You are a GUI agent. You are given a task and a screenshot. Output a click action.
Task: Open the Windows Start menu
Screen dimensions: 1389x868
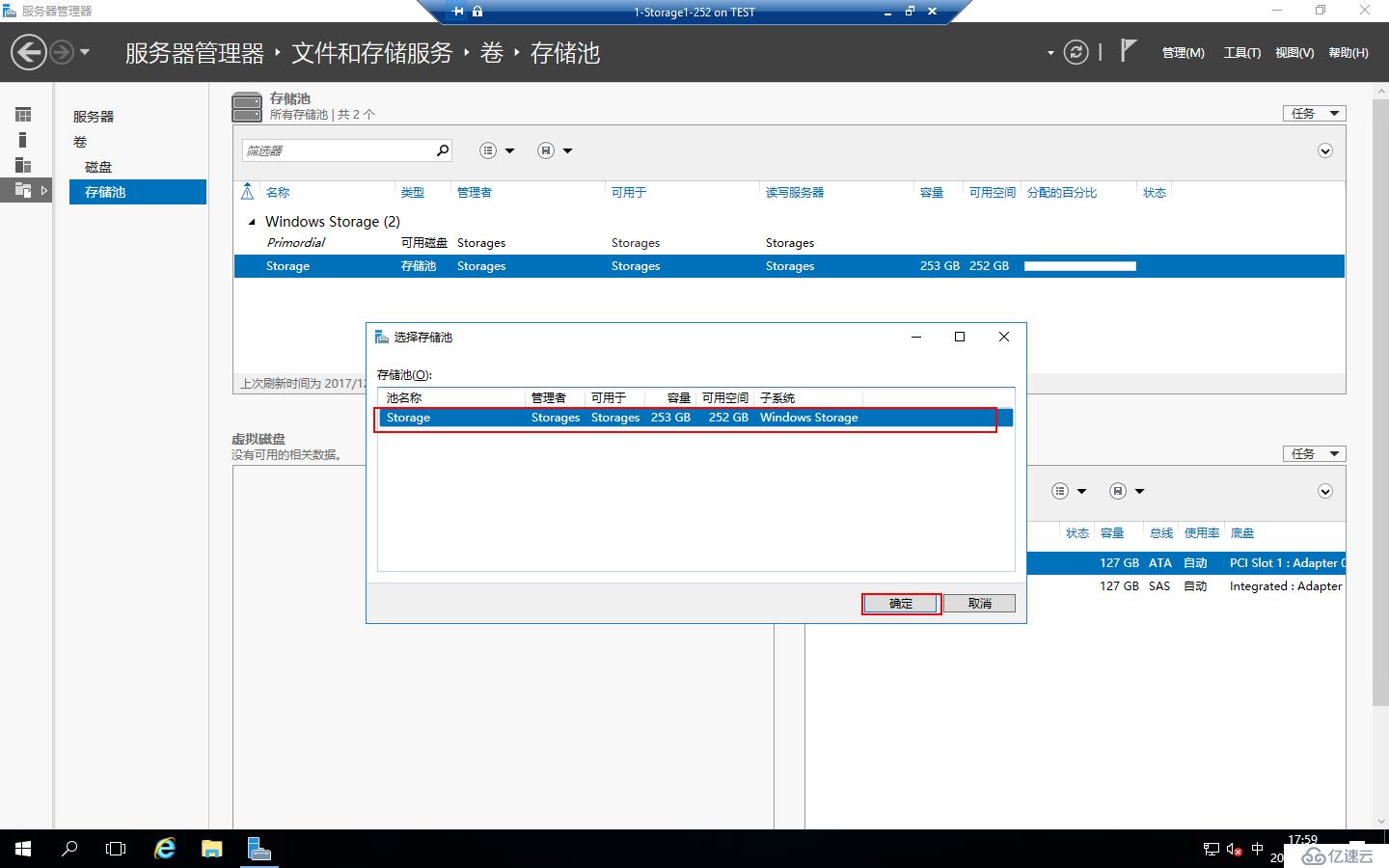pos(23,849)
